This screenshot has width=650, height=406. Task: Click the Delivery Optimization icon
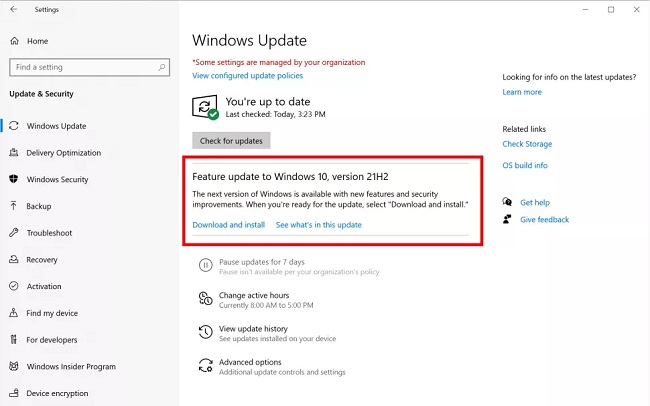pos(14,153)
